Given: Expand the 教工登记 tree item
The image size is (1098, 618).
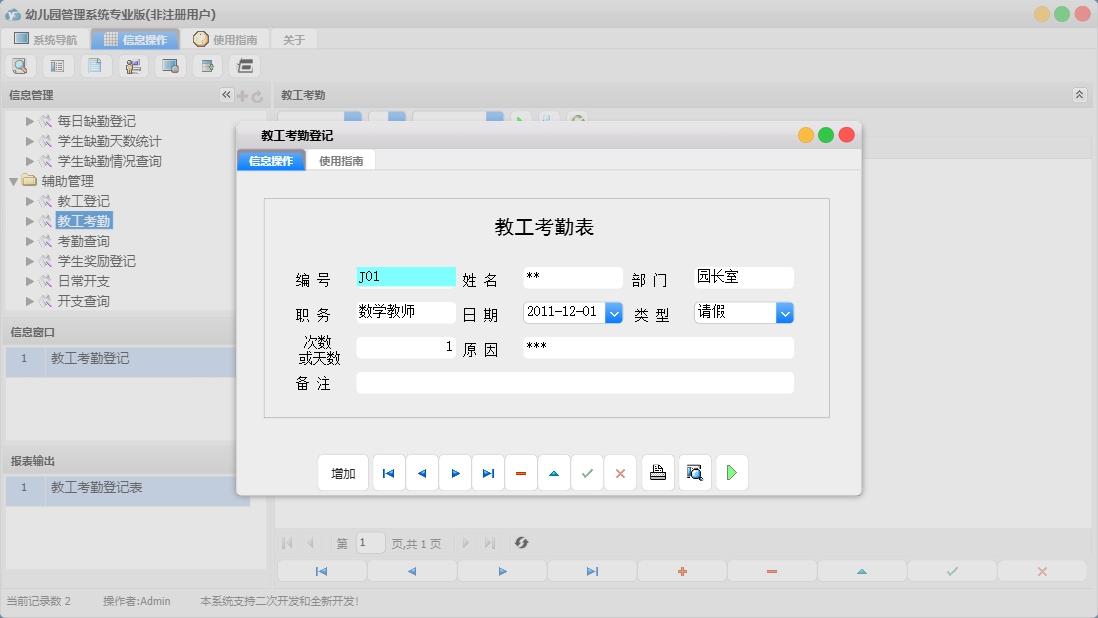Looking at the screenshot, I should (x=30, y=200).
